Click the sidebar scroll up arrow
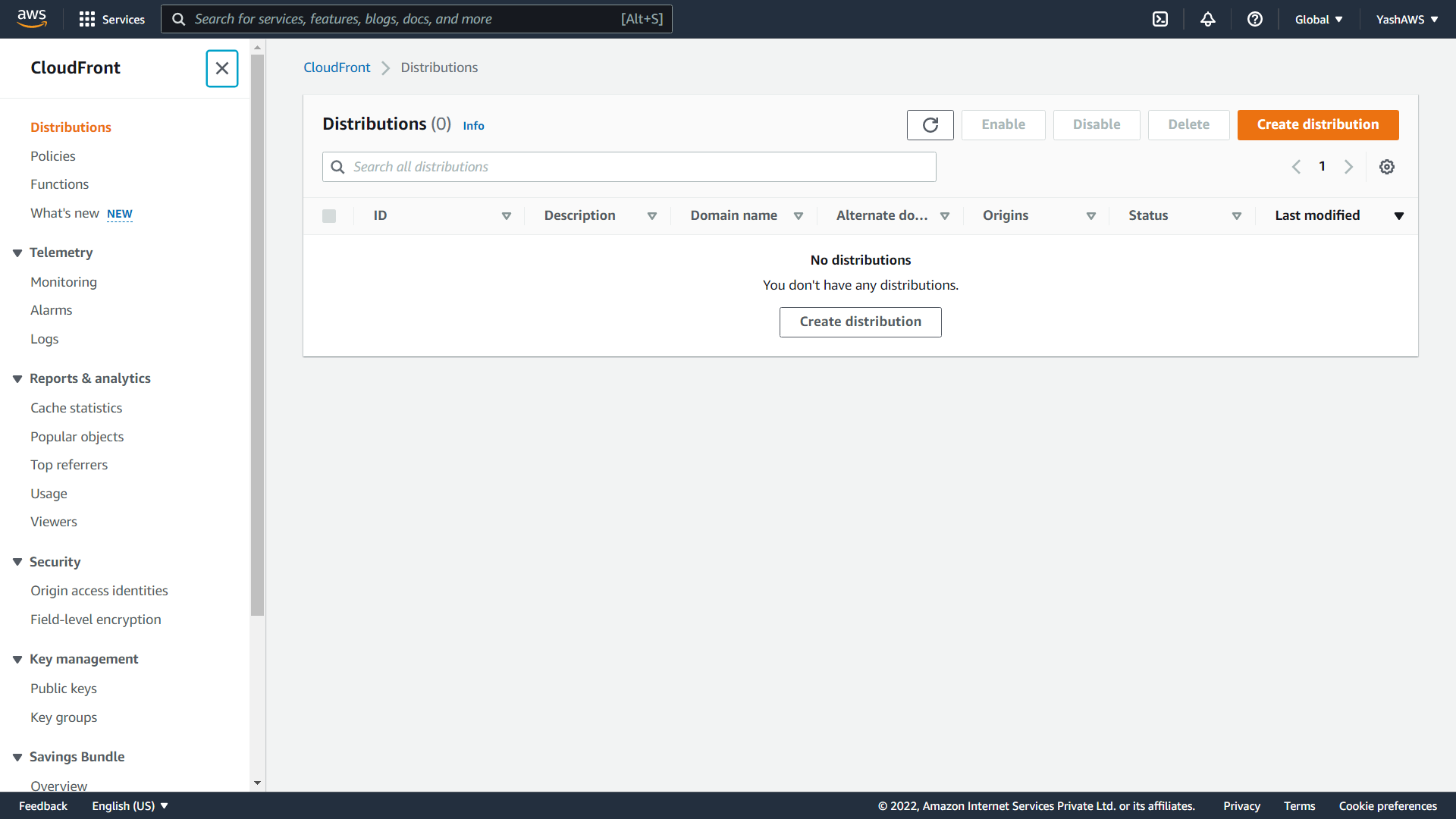 click(x=258, y=47)
